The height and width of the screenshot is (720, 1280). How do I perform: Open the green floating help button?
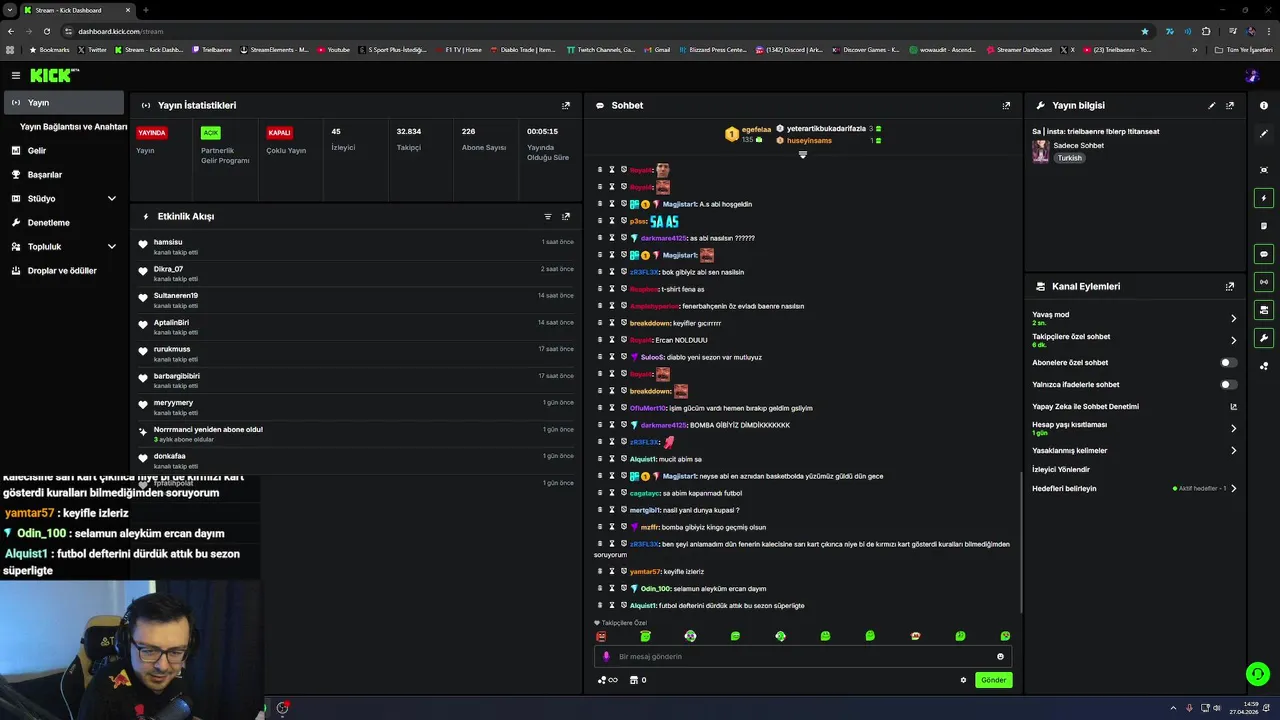coord(1258,674)
